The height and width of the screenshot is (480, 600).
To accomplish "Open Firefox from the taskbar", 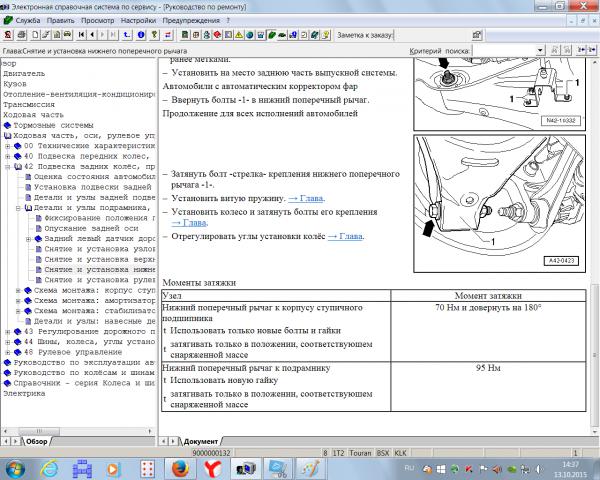I will click(x=180, y=468).
